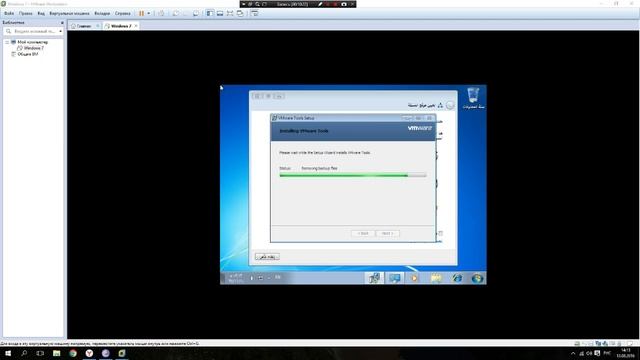The height and width of the screenshot is (360, 640).
Task: Click the Arabic button at bottom of guest window
Action: tap(267, 257)
